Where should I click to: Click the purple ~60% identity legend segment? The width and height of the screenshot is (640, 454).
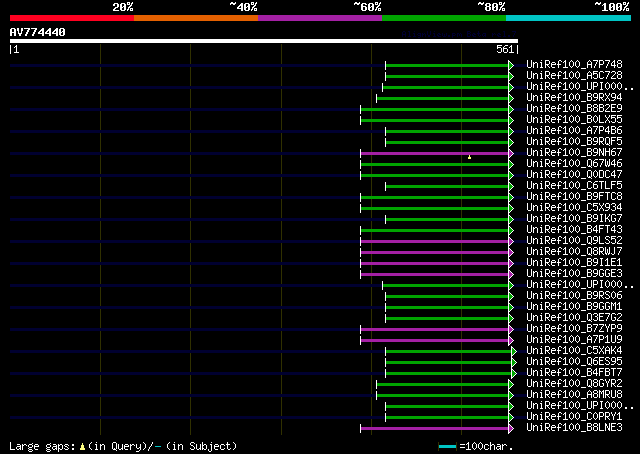click(x=320, y=18)
